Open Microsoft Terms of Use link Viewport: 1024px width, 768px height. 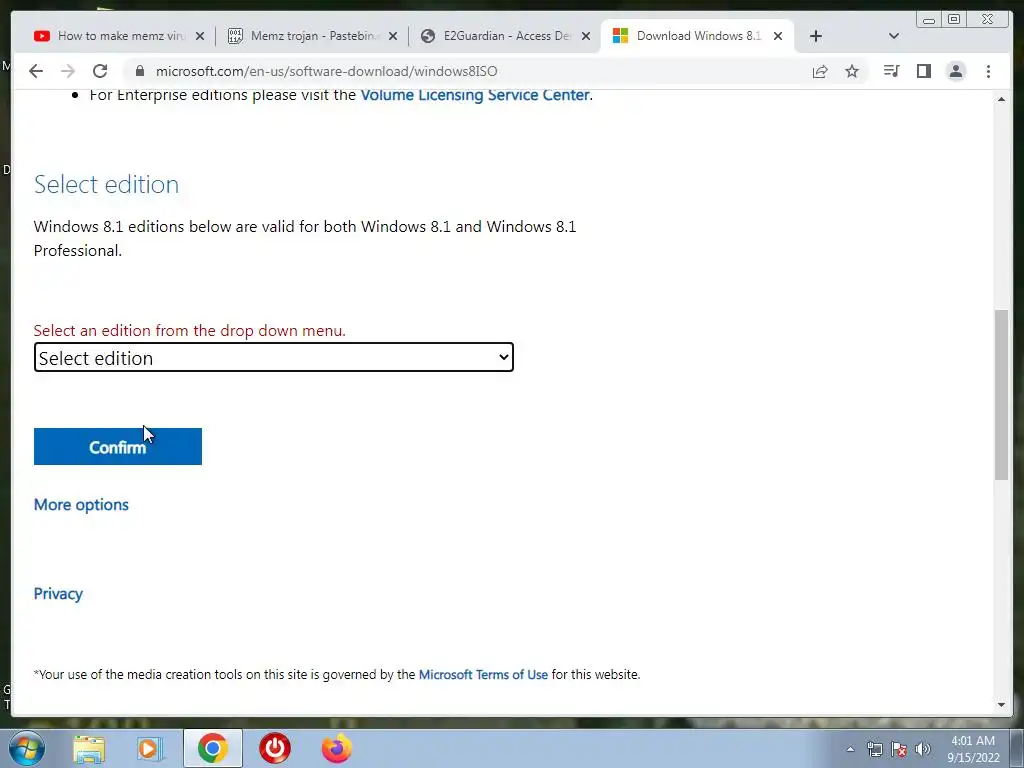(x=483, y=675)
